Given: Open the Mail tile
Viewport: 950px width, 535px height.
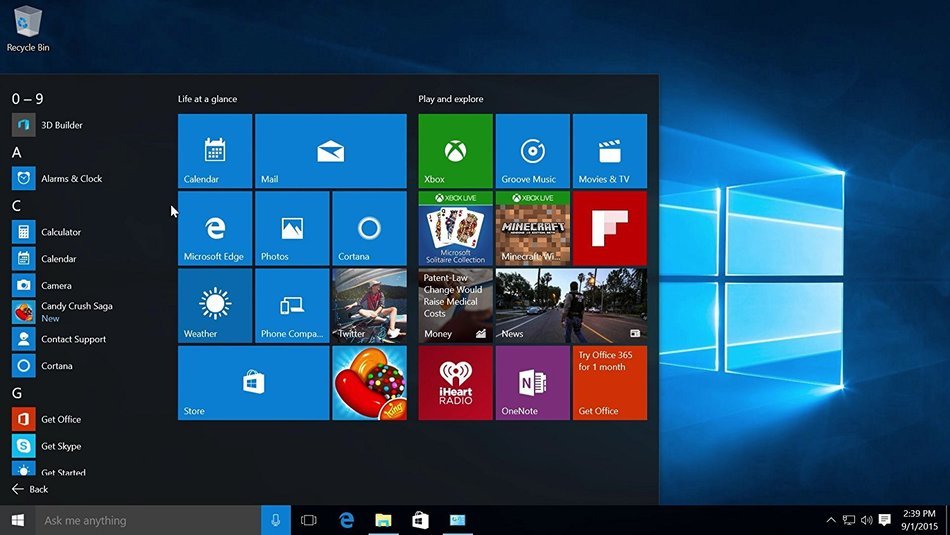Looking at the screenshot, I should pyautogui.click(x=331, y=151).
